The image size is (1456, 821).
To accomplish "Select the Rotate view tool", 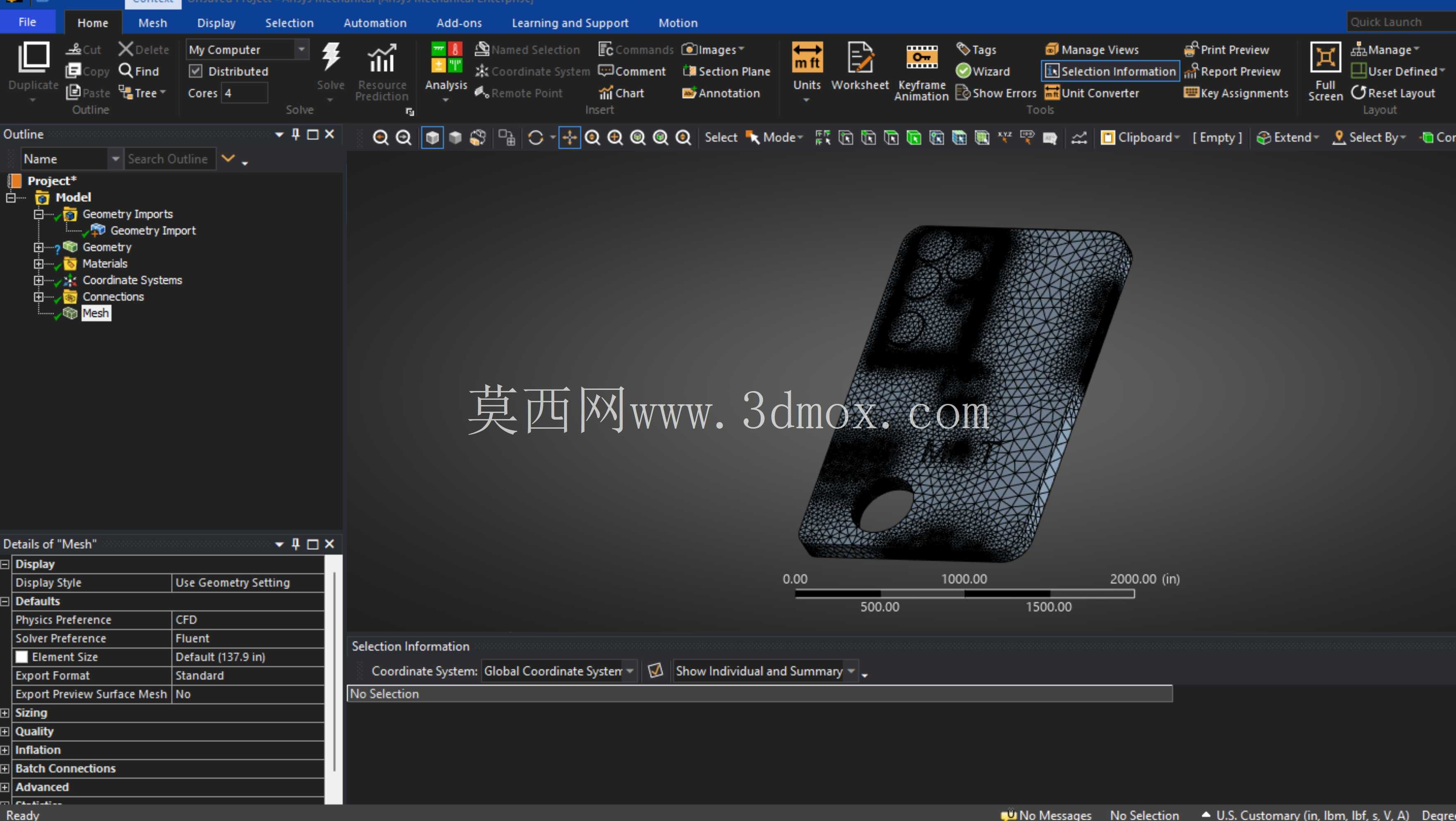I will [x=535, y=138].
